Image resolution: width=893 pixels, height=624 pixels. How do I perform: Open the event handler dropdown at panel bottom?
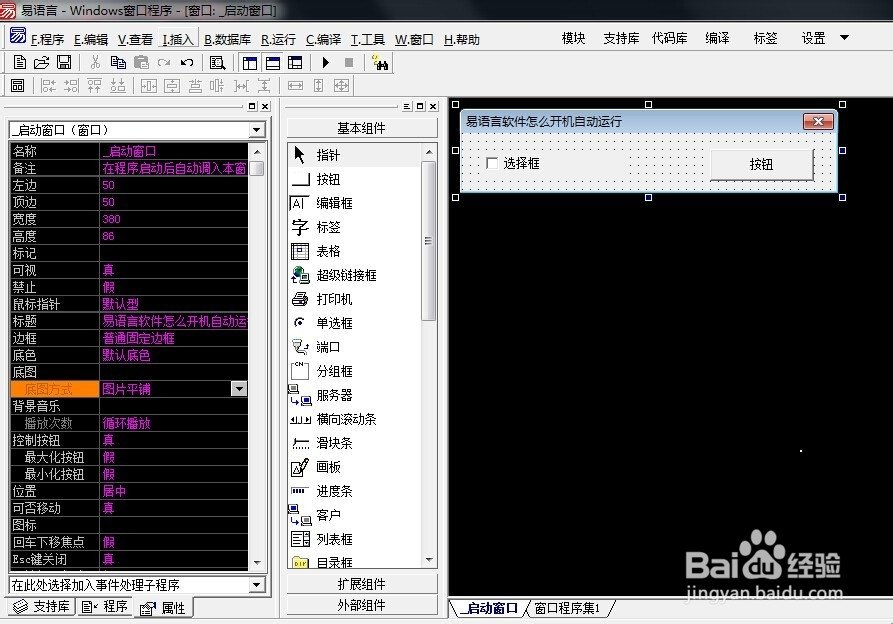[257, 585]
